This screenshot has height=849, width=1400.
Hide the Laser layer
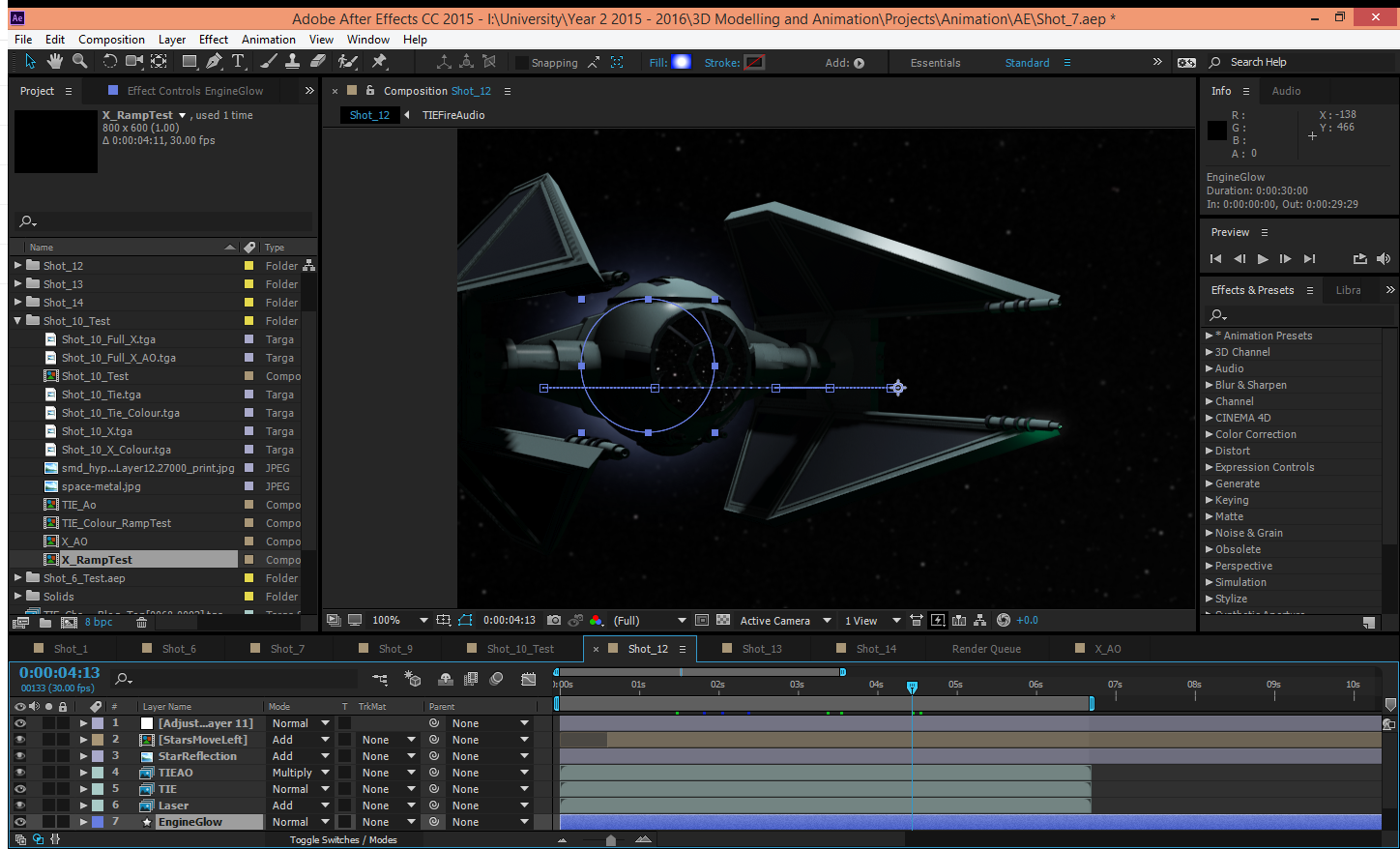(x=19, y=805)
